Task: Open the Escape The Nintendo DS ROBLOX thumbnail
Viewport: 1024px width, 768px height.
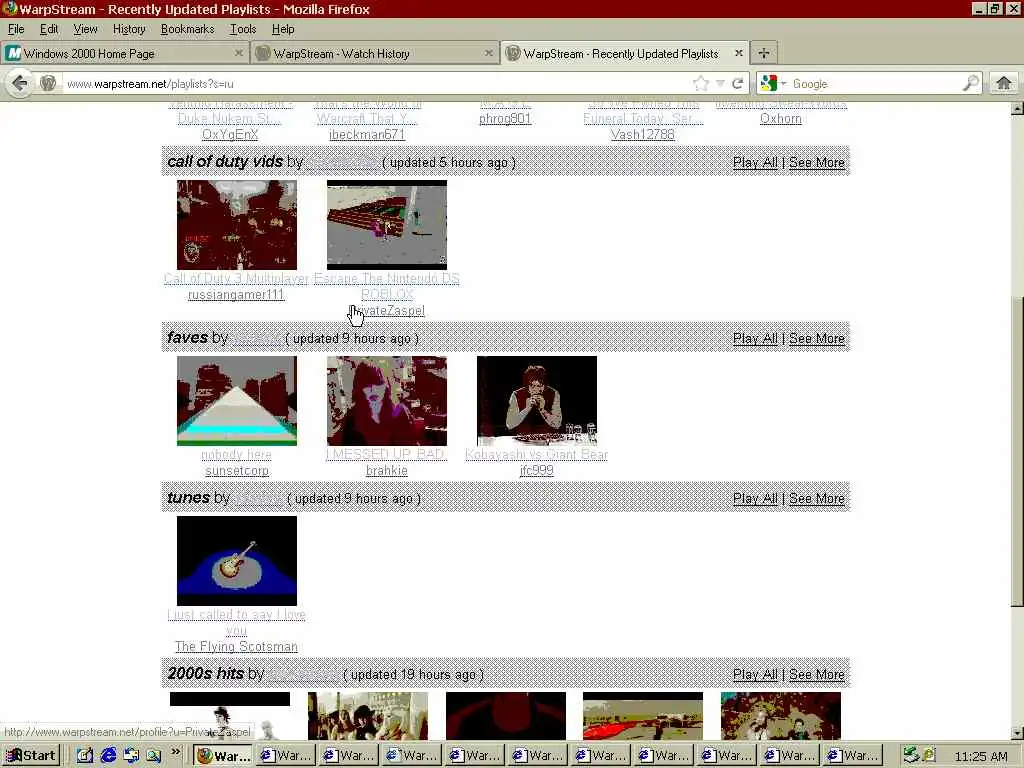Action: pos(387,225)
